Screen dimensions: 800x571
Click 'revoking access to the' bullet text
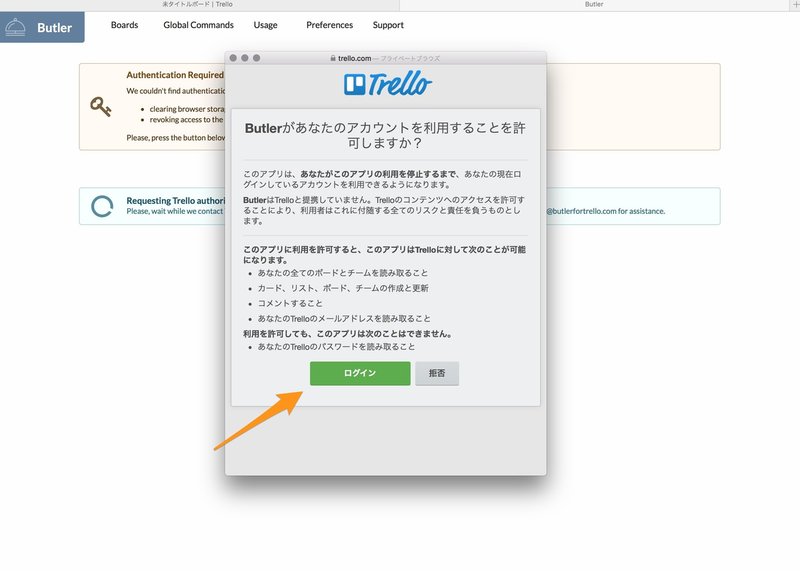[x=186, y=120]
